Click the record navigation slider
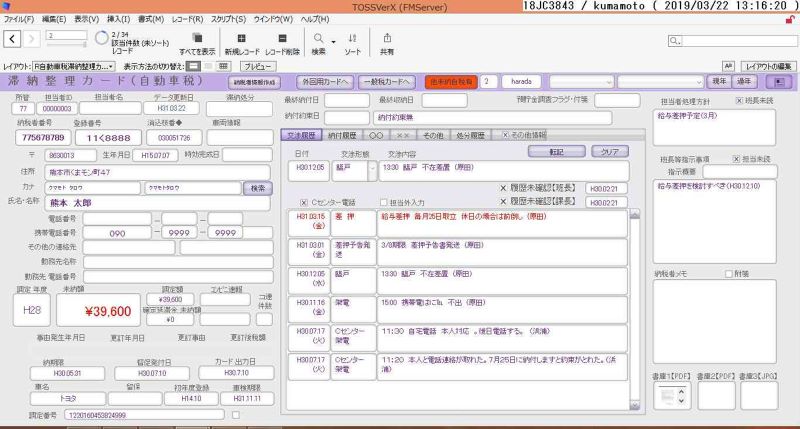Viewport: 800px width, 429px height. (66, 45)
